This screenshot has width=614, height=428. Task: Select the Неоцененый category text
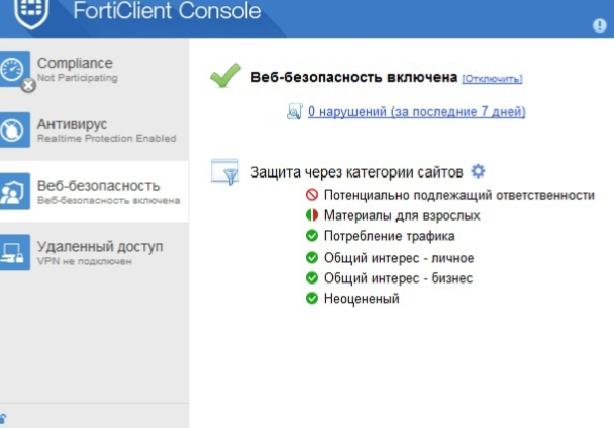(361, 299)
